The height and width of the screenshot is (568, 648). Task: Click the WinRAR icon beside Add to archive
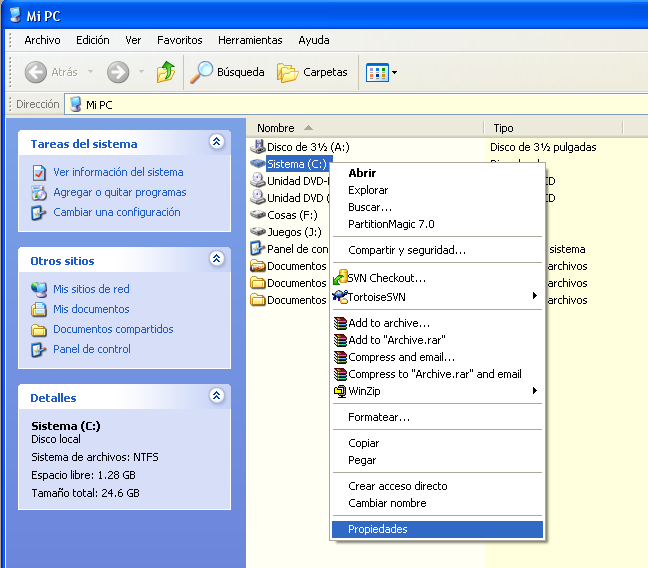(x=340, y=323)
